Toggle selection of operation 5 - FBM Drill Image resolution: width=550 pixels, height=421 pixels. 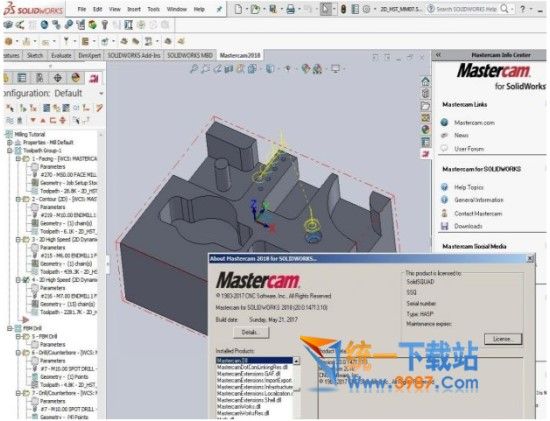(x=26, y=336)
